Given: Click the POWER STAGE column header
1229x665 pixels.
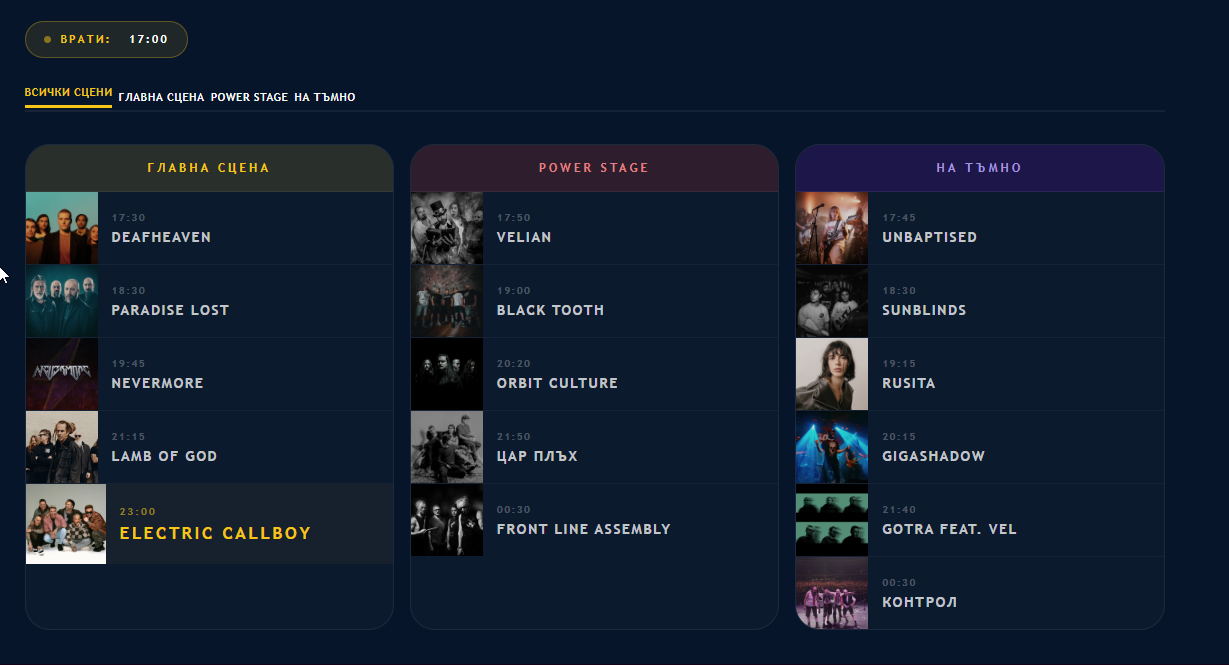Looking at the screenshot, I should click(594, 168).
